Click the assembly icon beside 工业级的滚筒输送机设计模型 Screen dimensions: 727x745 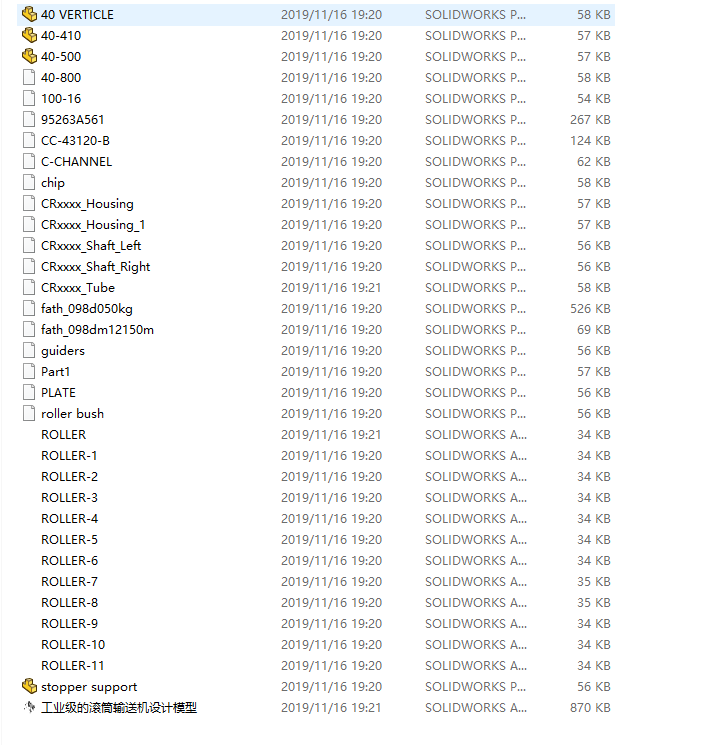point(29,707)
